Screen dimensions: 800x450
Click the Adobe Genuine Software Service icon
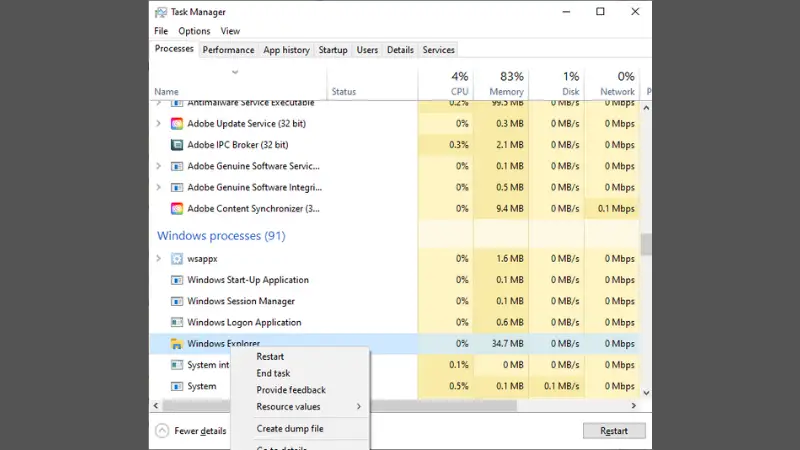tap(177, 166)
